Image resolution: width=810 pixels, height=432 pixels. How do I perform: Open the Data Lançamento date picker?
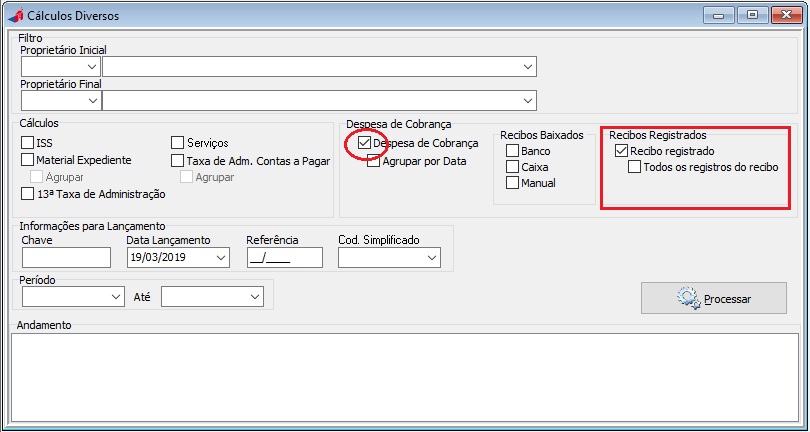[x=220, y=258]
